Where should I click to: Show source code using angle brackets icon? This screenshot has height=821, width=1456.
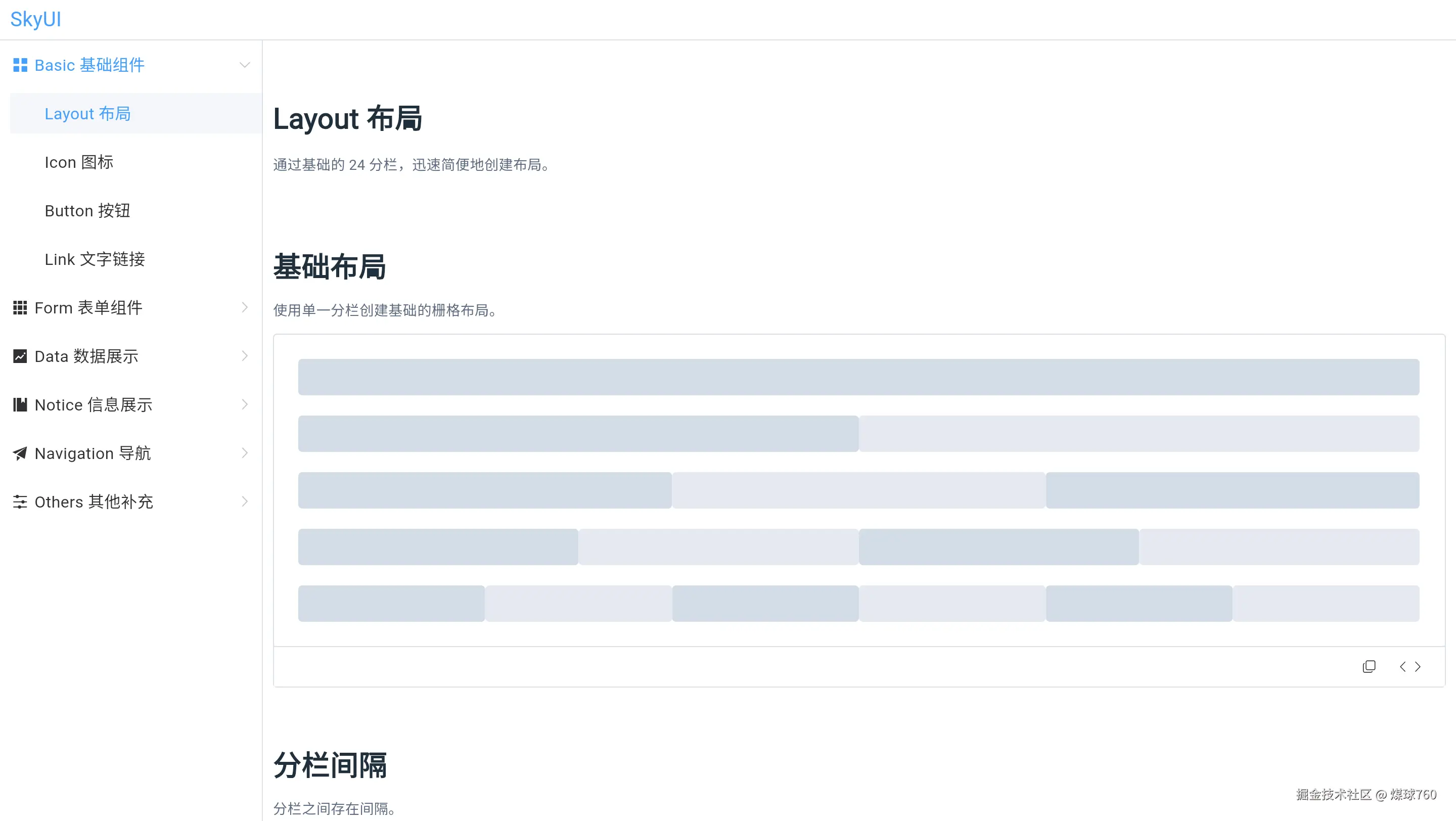[1409, 667]
